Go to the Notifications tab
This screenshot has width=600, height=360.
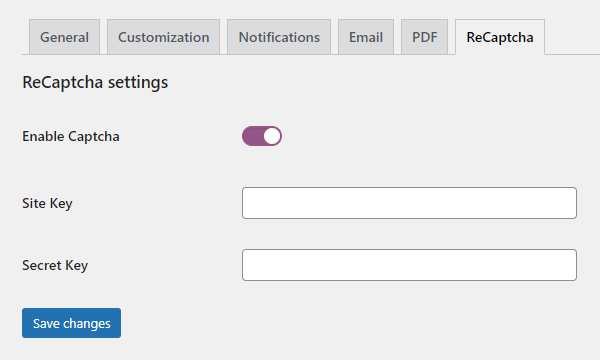(x=279, y=37)
